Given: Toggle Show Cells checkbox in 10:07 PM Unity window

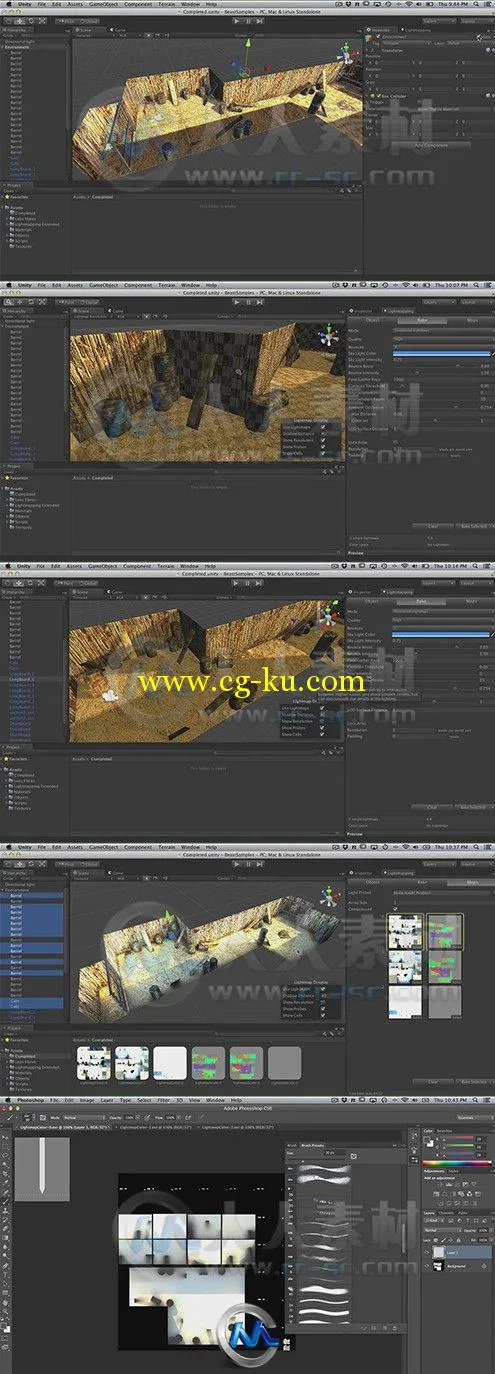Looking at the screenshot, I should pyautogui.click(x=323, y=453).
